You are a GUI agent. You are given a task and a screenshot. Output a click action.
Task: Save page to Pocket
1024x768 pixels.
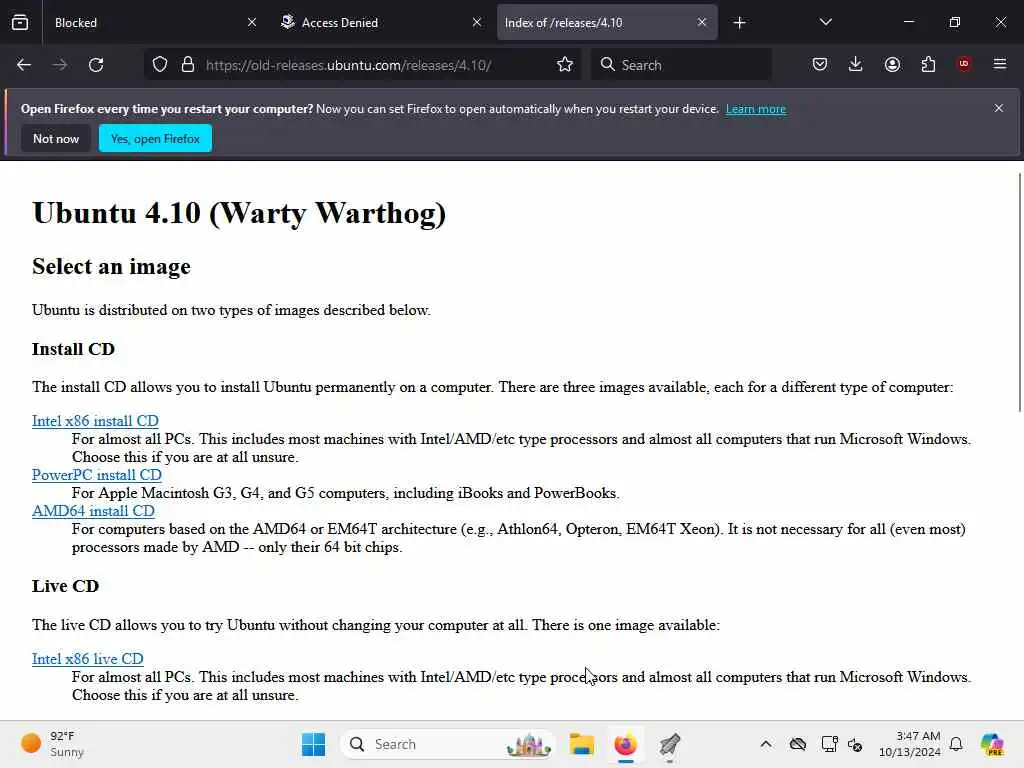[x=820, y=64]
